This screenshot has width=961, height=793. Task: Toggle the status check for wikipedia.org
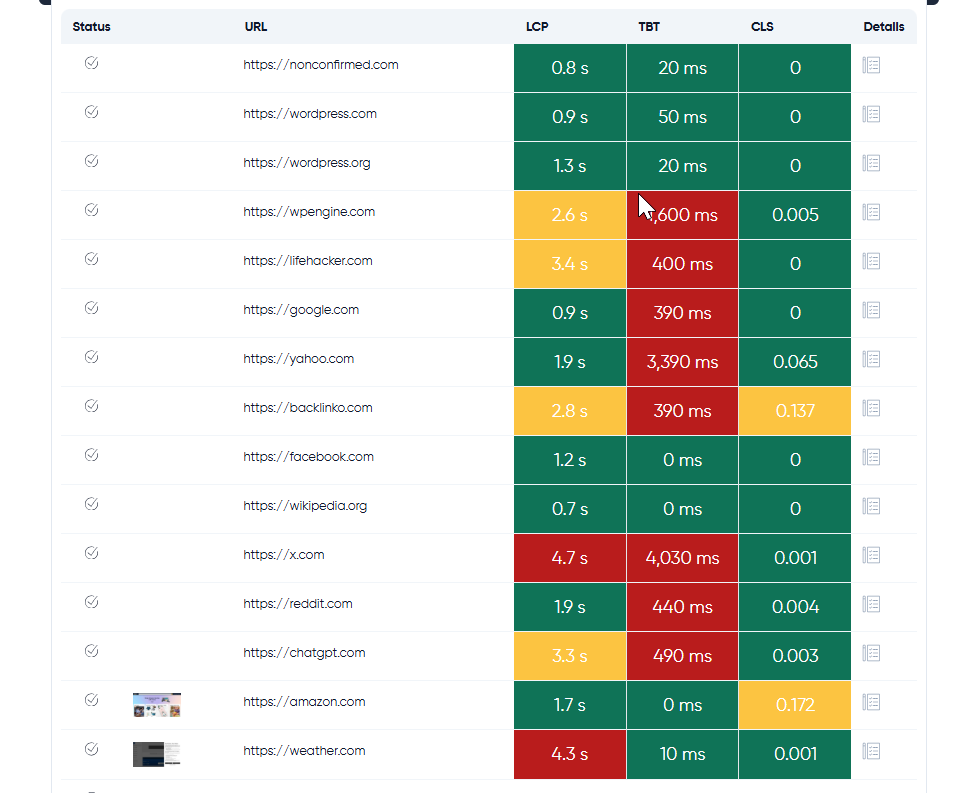91,503
